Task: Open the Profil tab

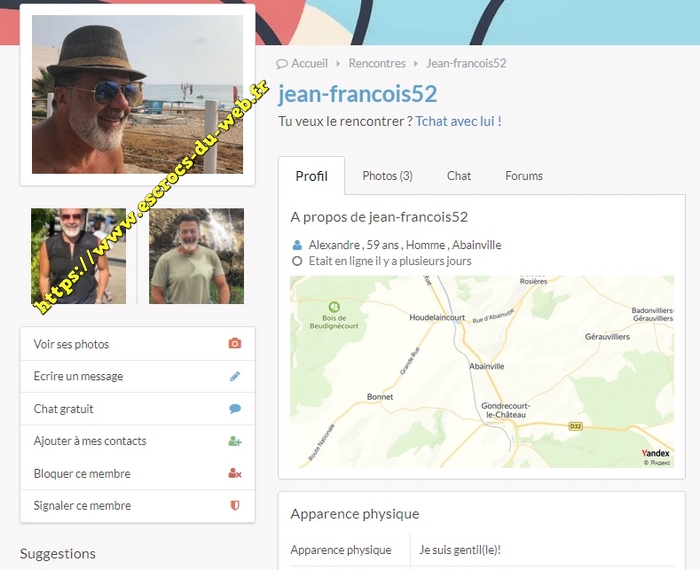Action: pyautogui.click(x=311, y=176)
